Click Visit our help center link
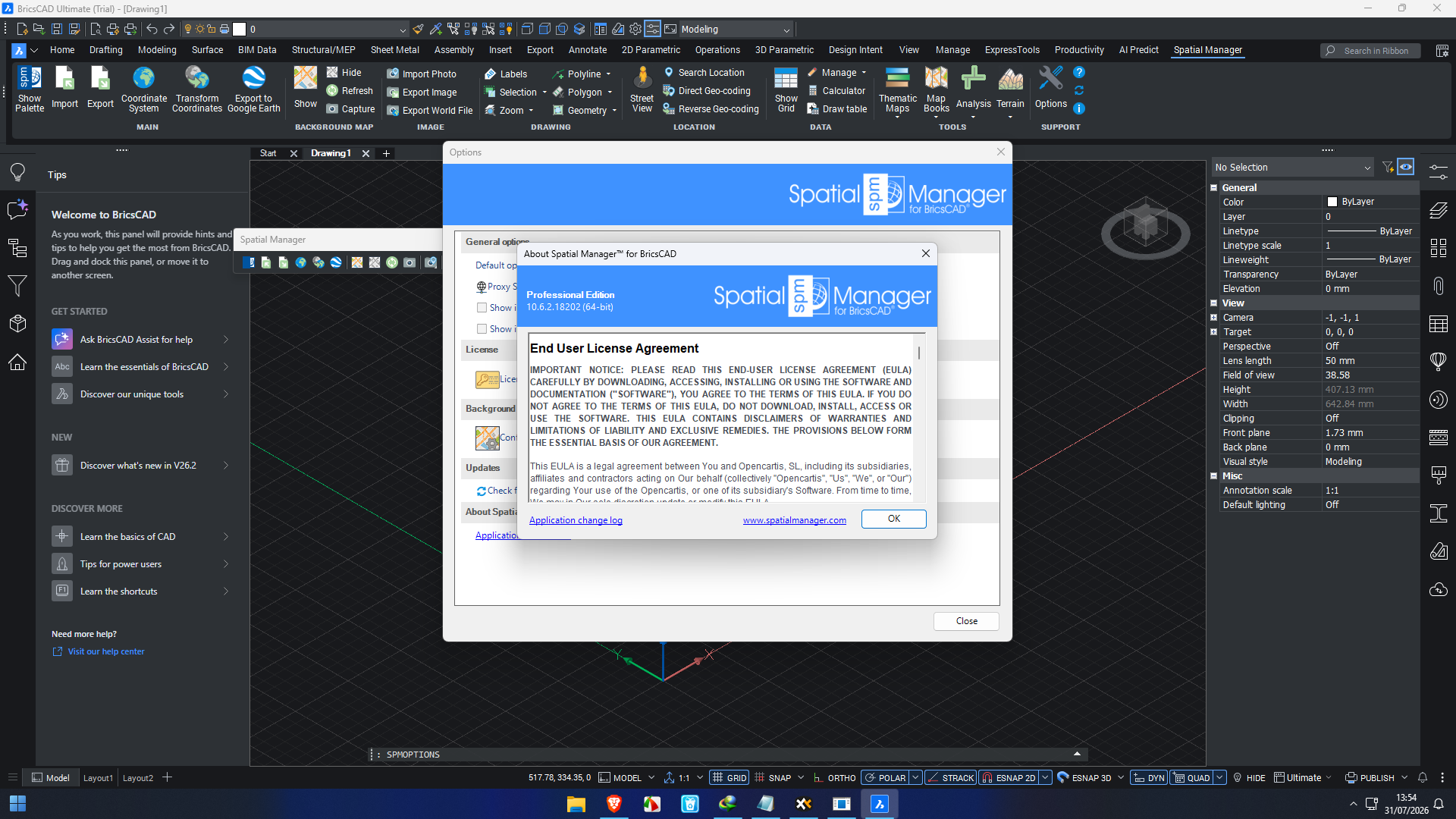The height and width of the screenshot is (819, 1456). click(x=105, y=651)
